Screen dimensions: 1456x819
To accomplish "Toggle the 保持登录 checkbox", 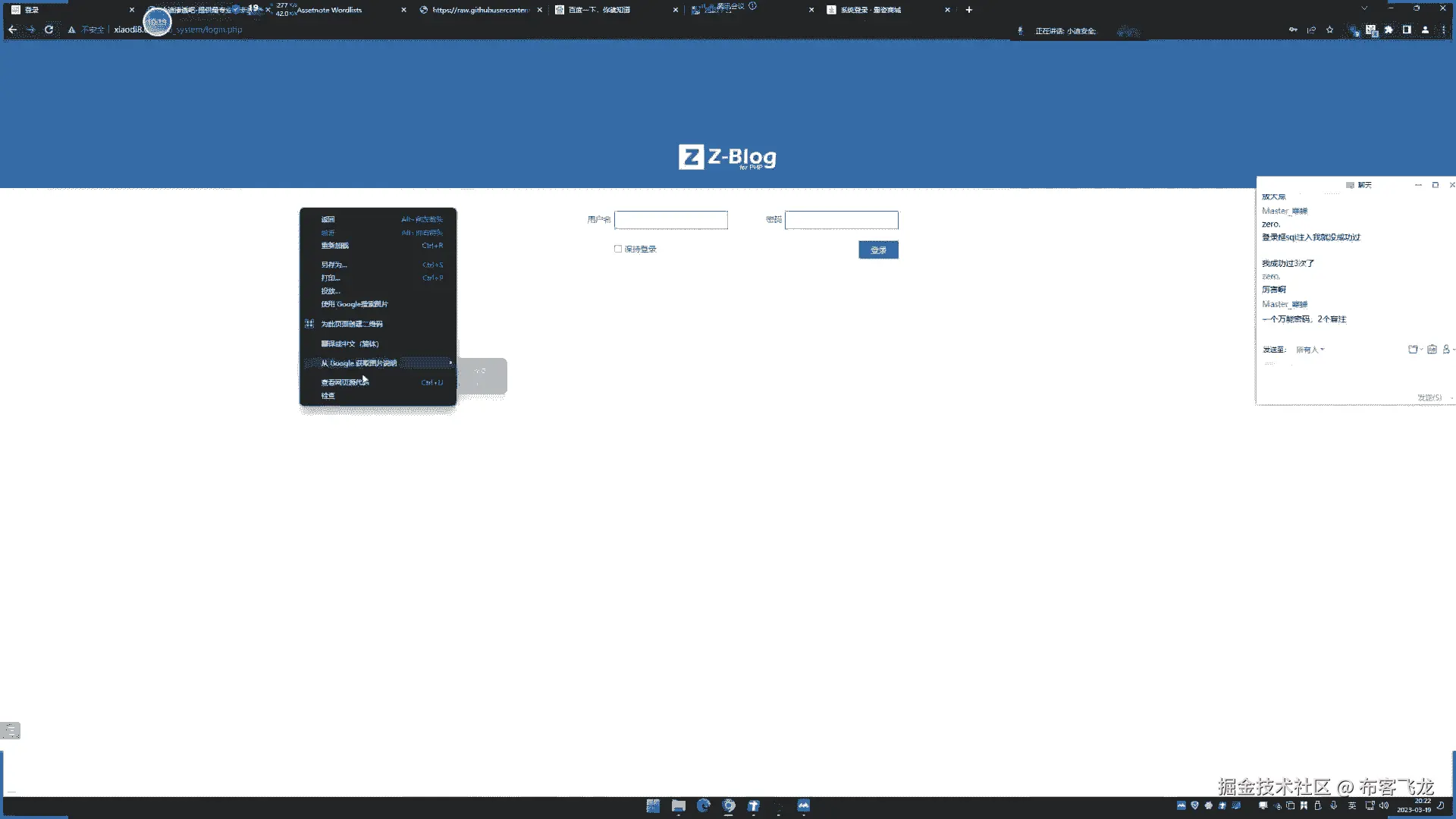I will pos(618,249).
